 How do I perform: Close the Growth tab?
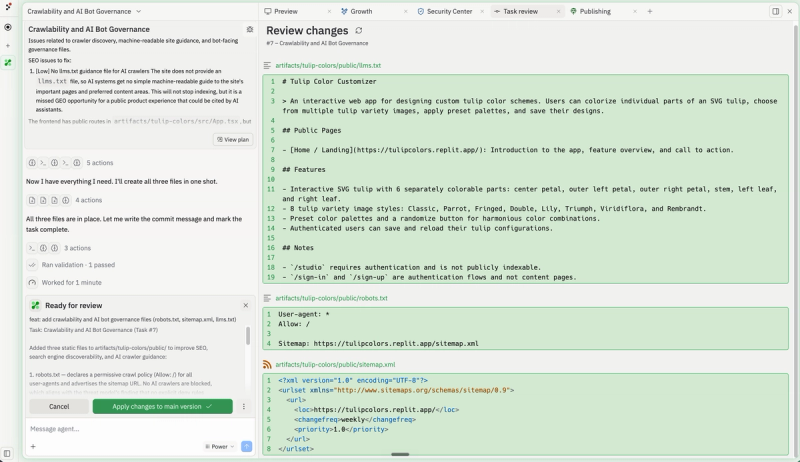(406, 11)
